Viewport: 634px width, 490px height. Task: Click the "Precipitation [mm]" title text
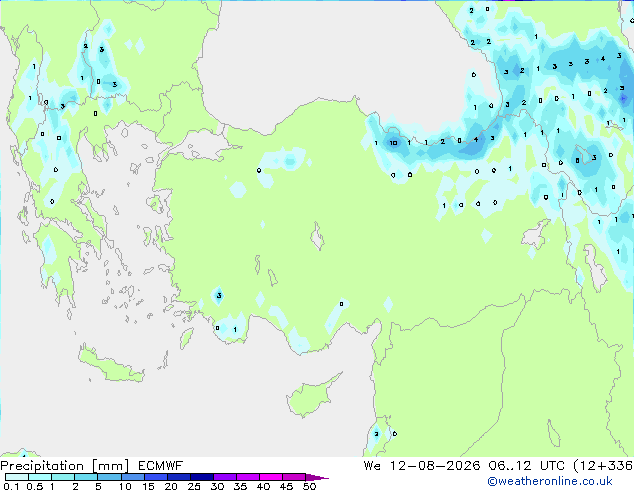(x=65, y=466)
